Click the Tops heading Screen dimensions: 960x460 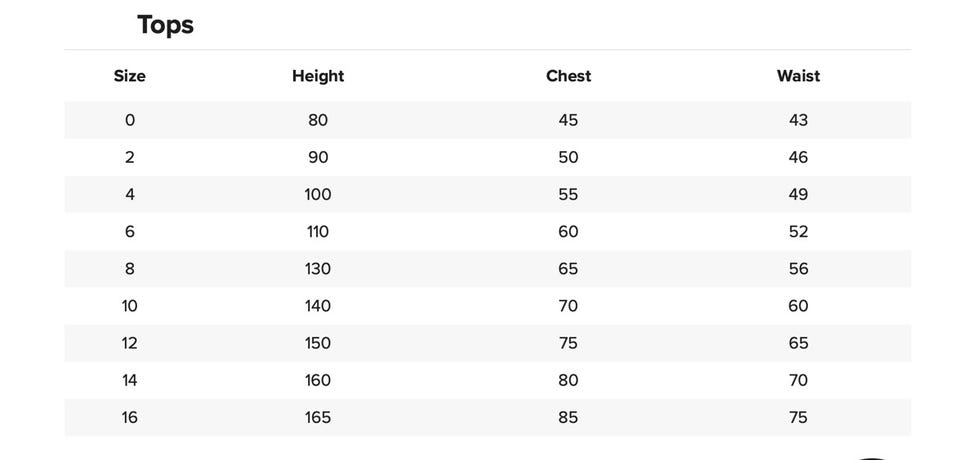(x=165, y=25)
